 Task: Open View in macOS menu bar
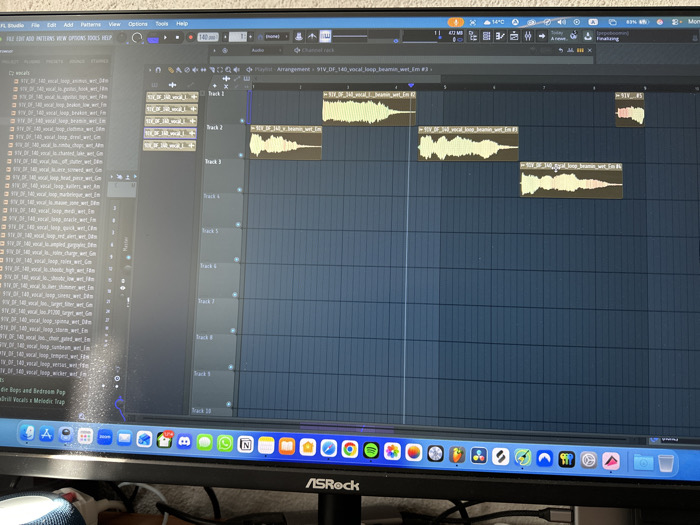tap(115, 24)
